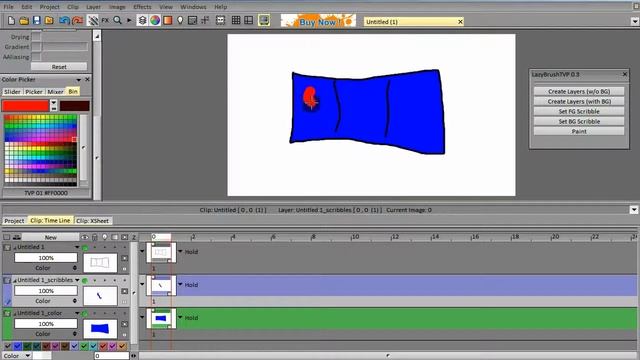Click Create Layers (with BG) button
The height and width of the screenshot is (360, 640).
point(579,101)
